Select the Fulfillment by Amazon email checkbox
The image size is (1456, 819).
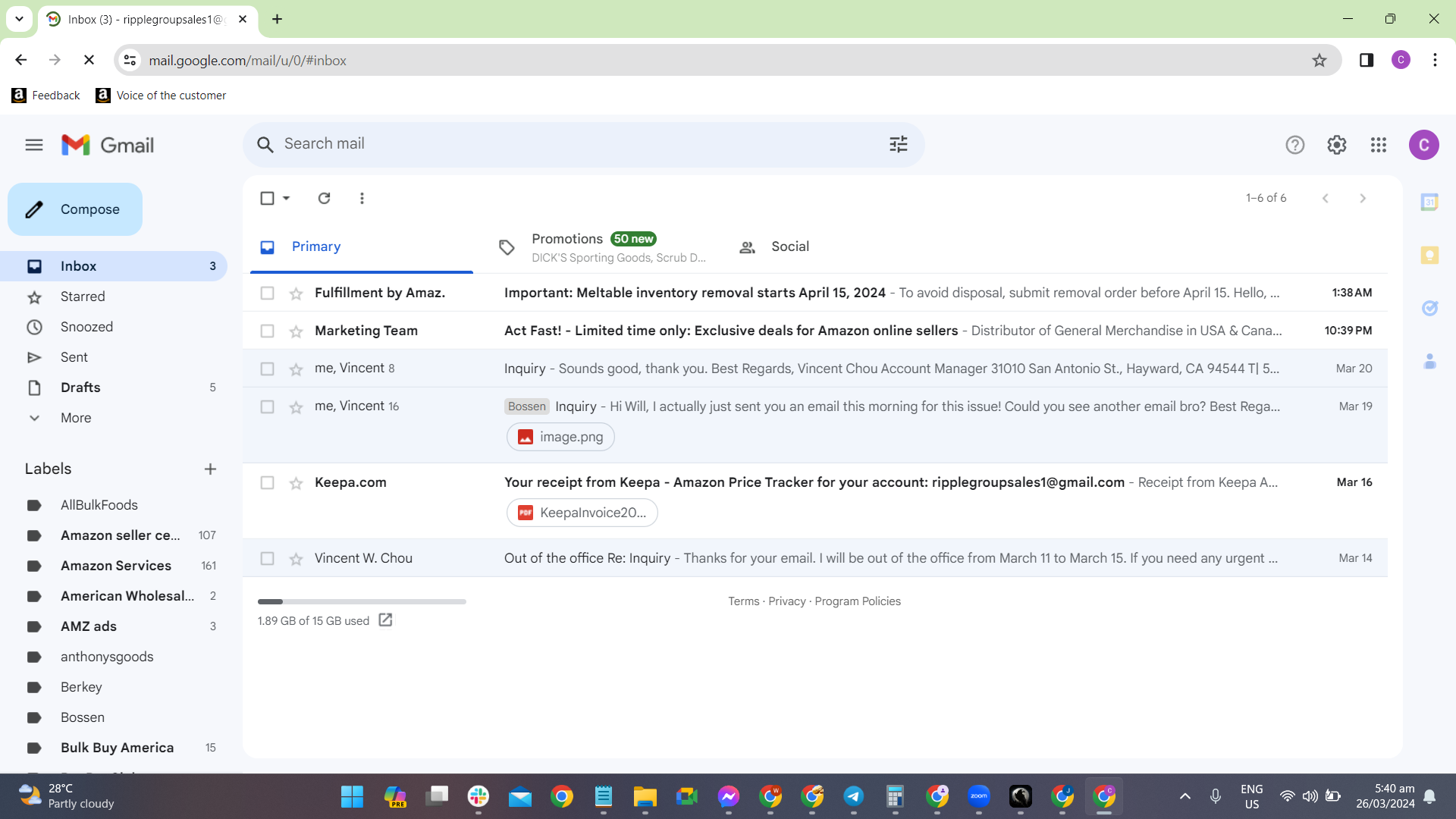(267, 293)
